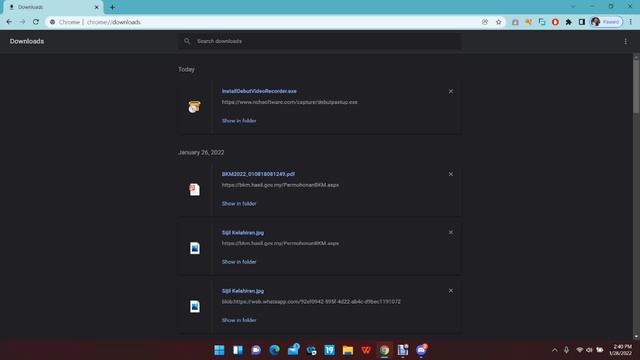The width and height of the screenshot is (640, 360).
Task: Click the chrome://downloads address bar
Action: click(x=261, y=22)
